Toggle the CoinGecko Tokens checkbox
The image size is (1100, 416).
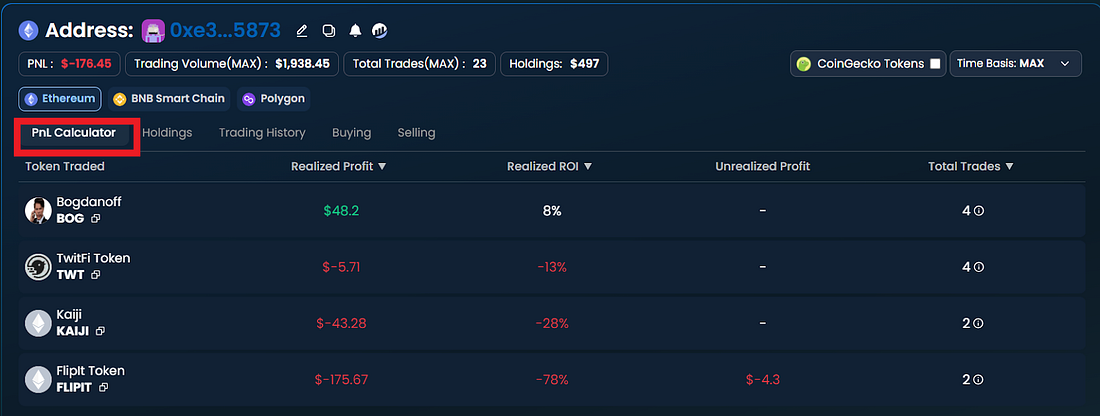(934, 64)
